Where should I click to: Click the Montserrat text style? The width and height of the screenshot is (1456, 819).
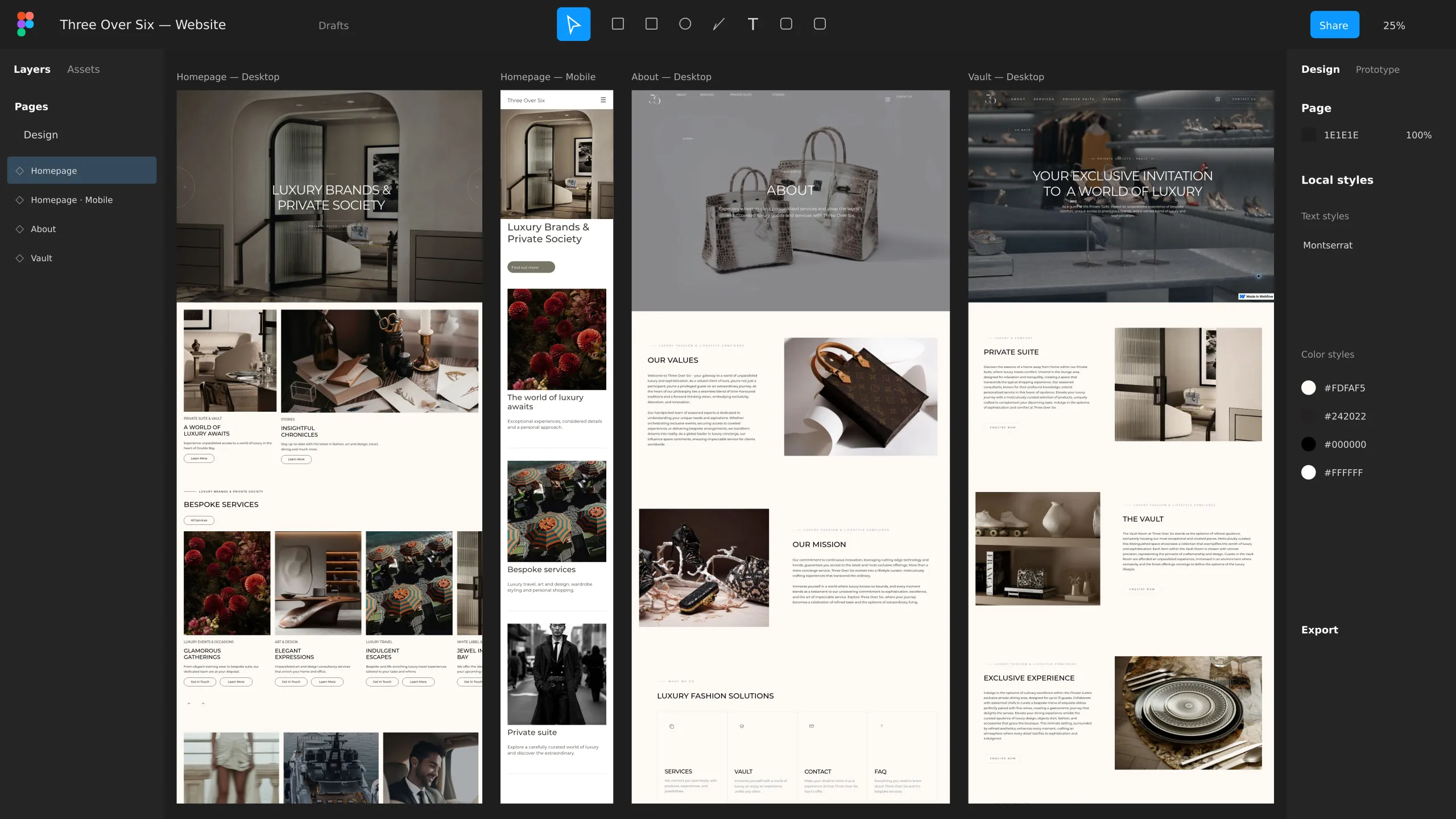click(x=1327, y=245)
